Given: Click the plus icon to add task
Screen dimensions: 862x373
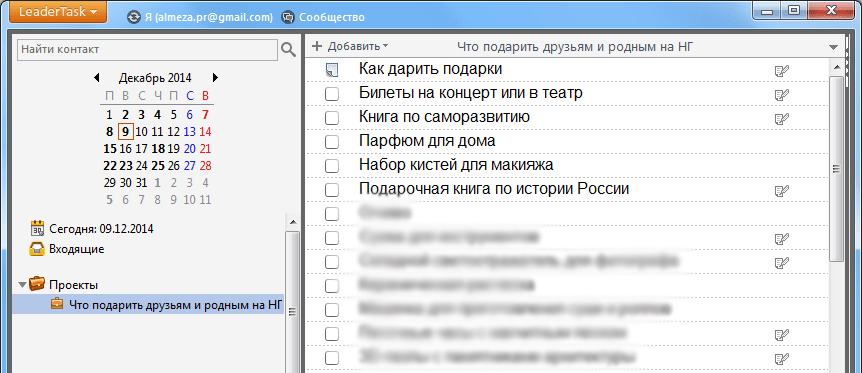Looking at the screenshot, I should click(x=317, y=46).
